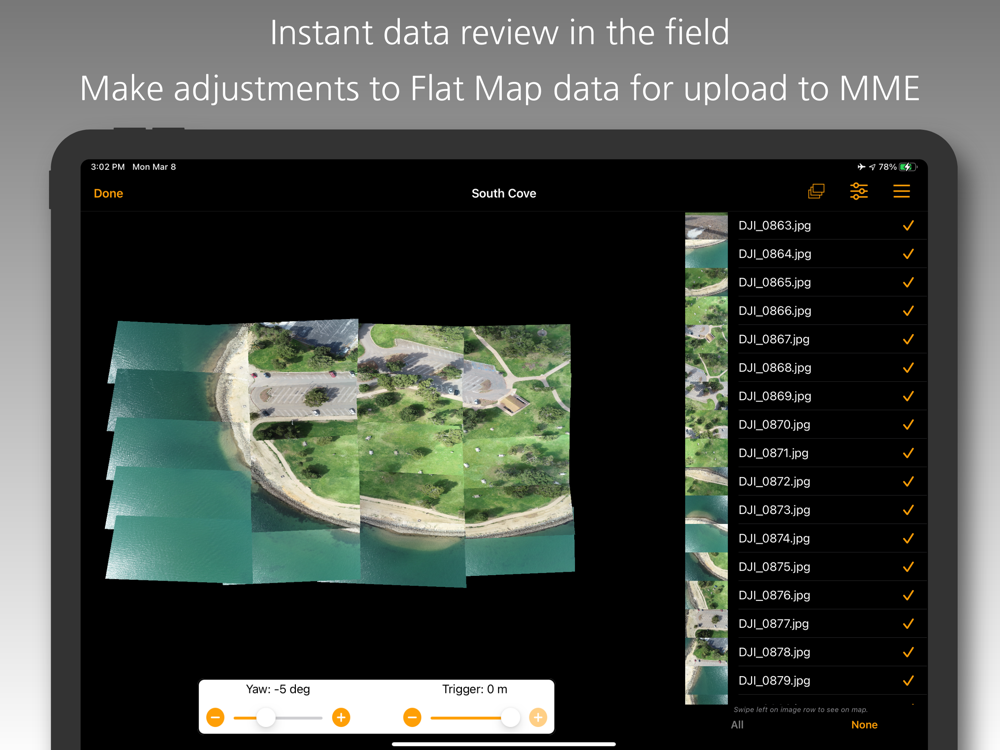
Task: Tap the location services arrow icon
Action: click(872, 166)
